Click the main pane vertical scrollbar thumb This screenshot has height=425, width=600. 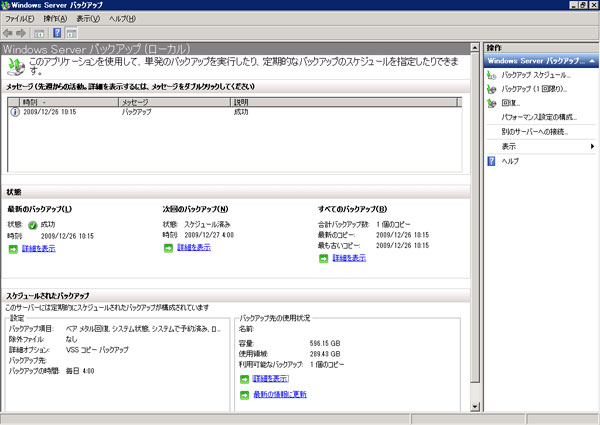[x=475, y=218]
